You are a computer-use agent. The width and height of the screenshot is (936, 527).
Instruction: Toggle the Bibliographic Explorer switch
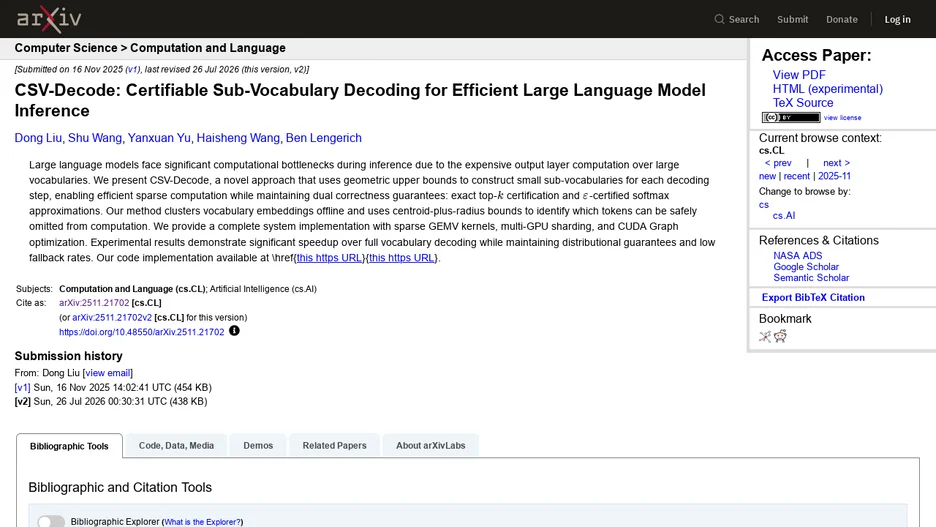tap(51, 522)
